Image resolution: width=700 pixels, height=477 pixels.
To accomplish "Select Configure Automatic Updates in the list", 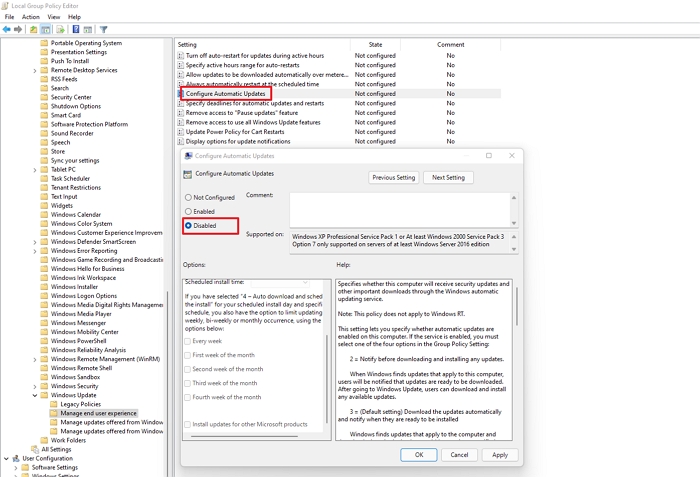I will tap(225, 94).
